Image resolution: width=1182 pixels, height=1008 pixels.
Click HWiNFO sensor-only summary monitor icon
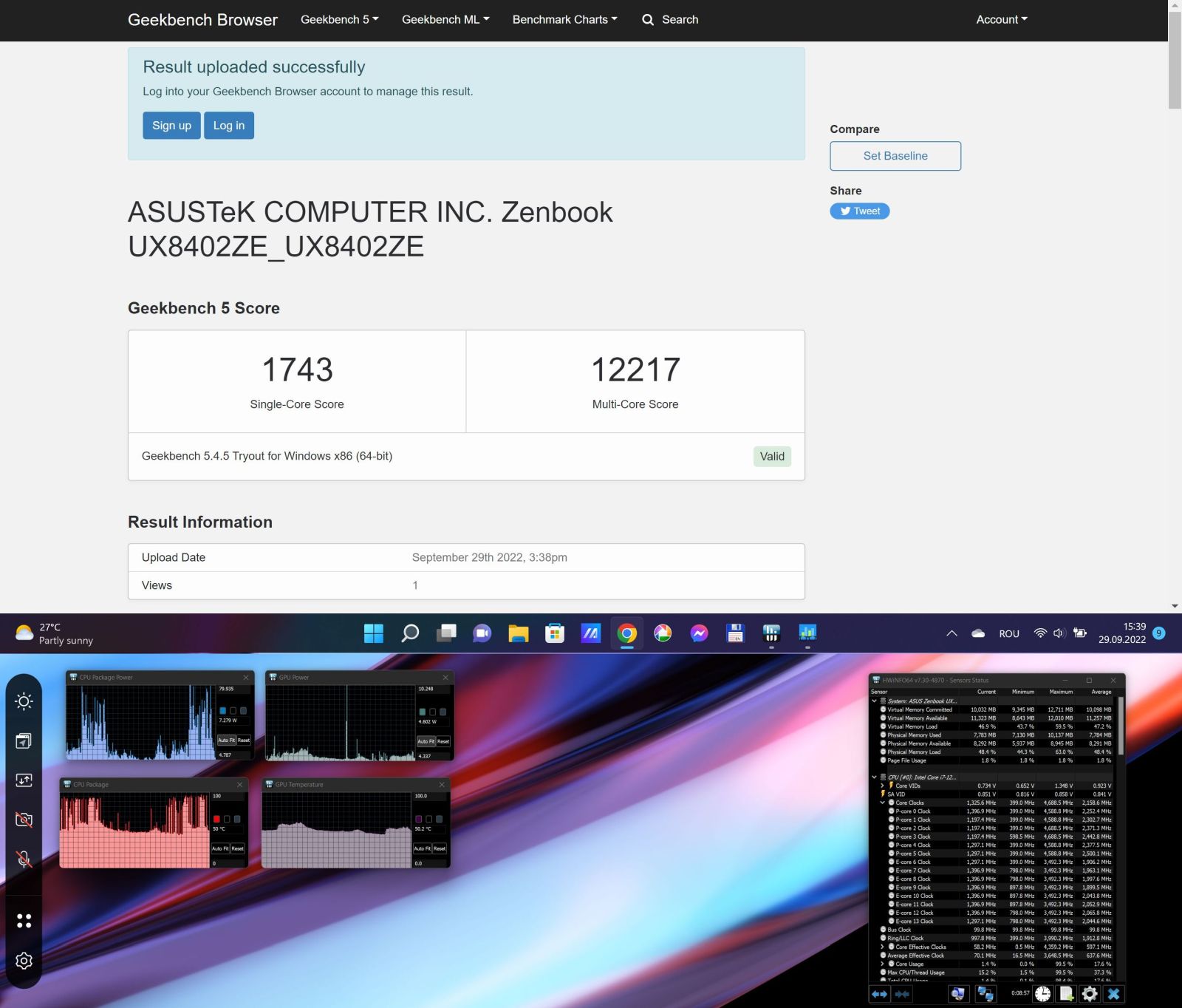click(957, 994)
